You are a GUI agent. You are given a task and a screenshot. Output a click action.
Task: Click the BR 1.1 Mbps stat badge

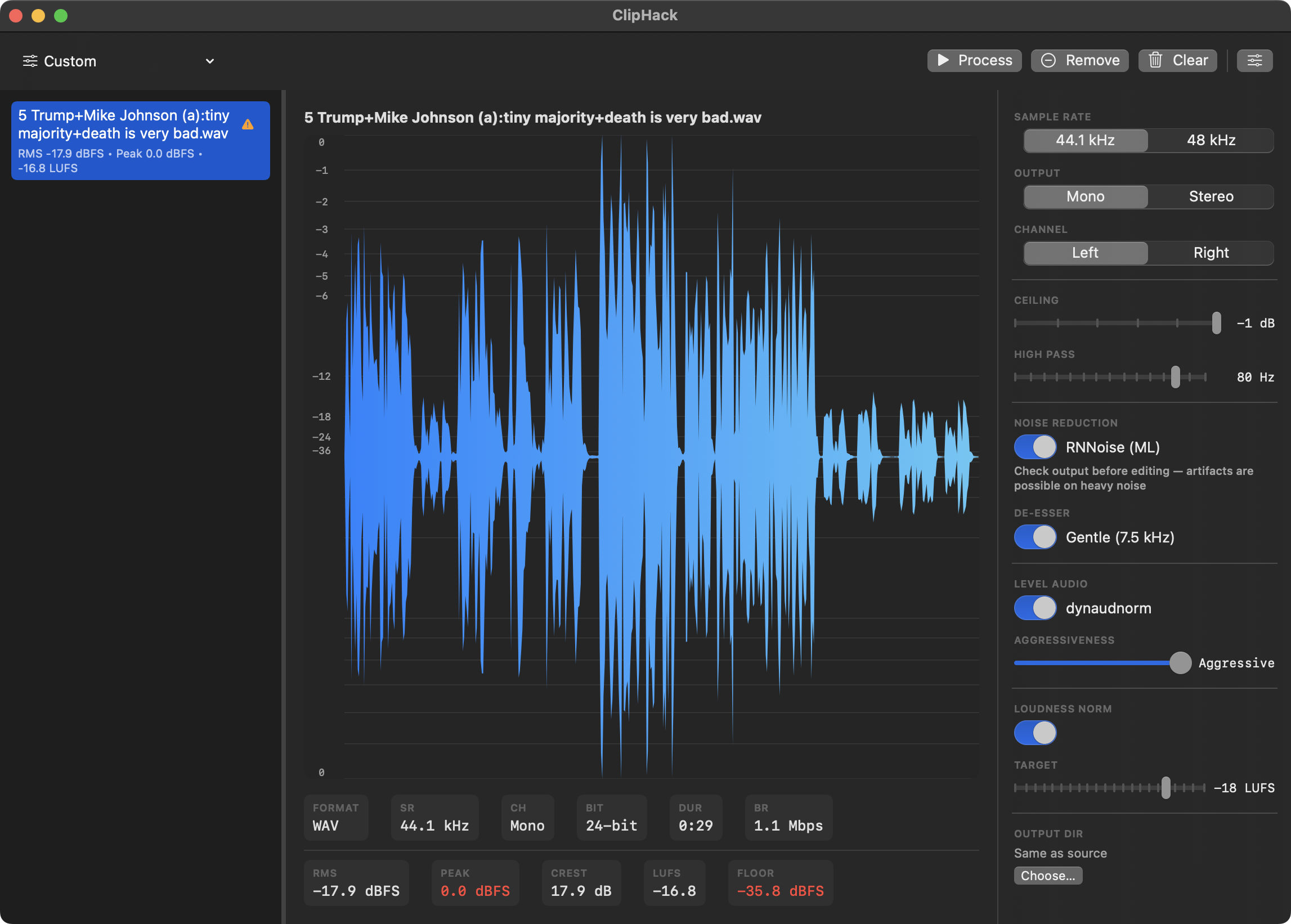coord(788,818)
